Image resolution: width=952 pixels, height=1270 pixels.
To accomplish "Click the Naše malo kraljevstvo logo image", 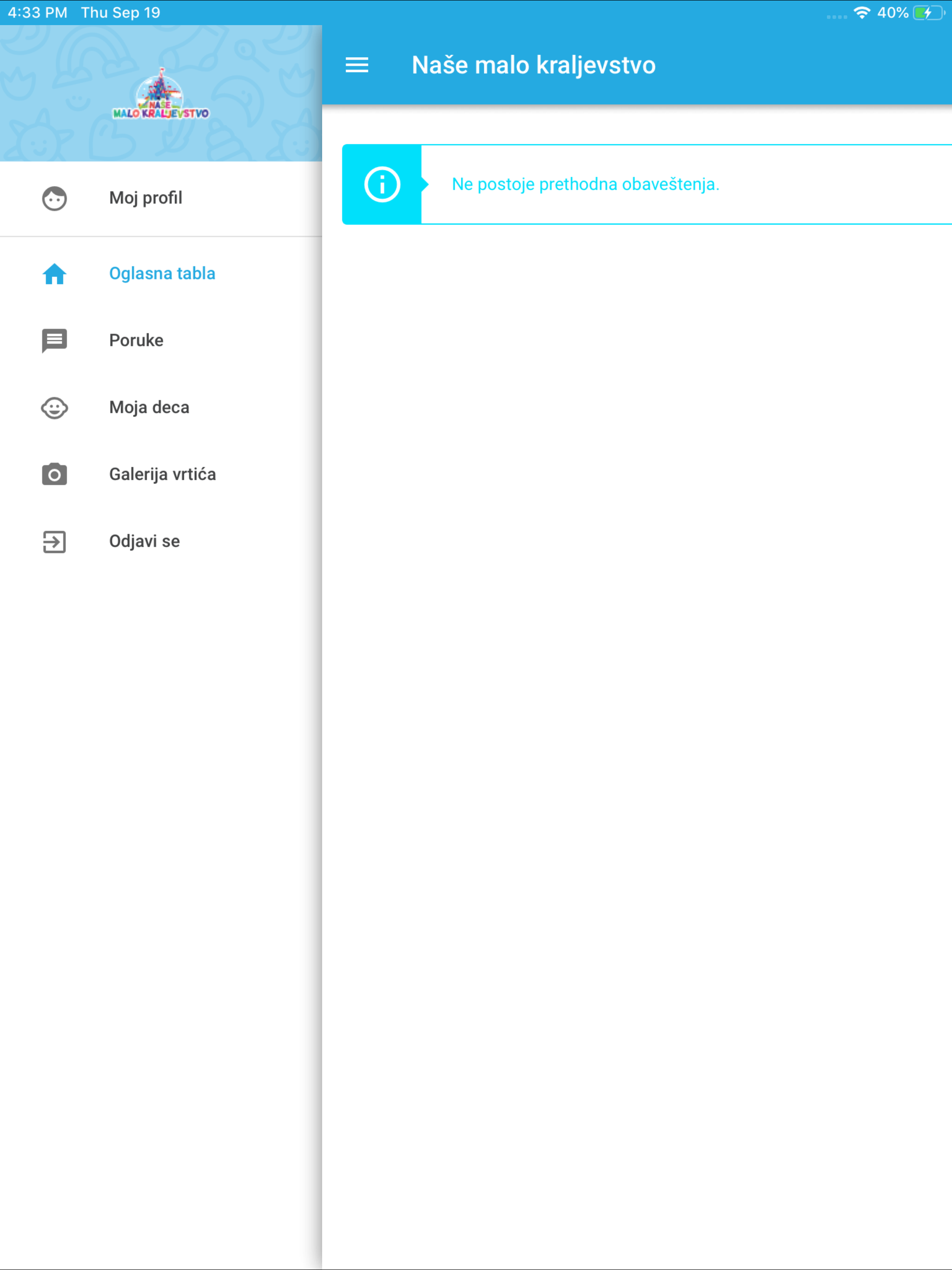I will pos(161,94).
